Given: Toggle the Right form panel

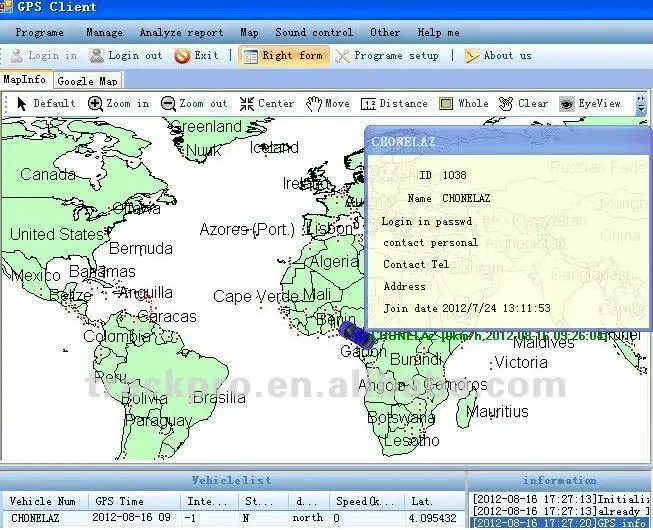Looking at the screenshot, I should pyautogui.click(x=283, y=56).
